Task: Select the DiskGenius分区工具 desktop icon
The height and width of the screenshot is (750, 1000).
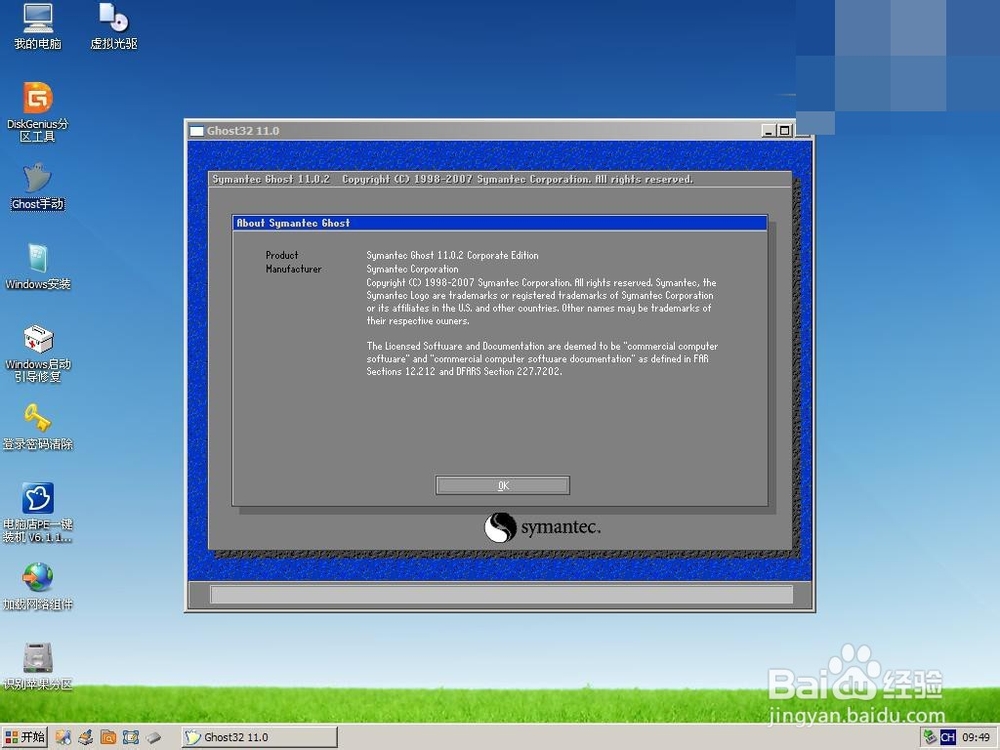Action: 38,112
